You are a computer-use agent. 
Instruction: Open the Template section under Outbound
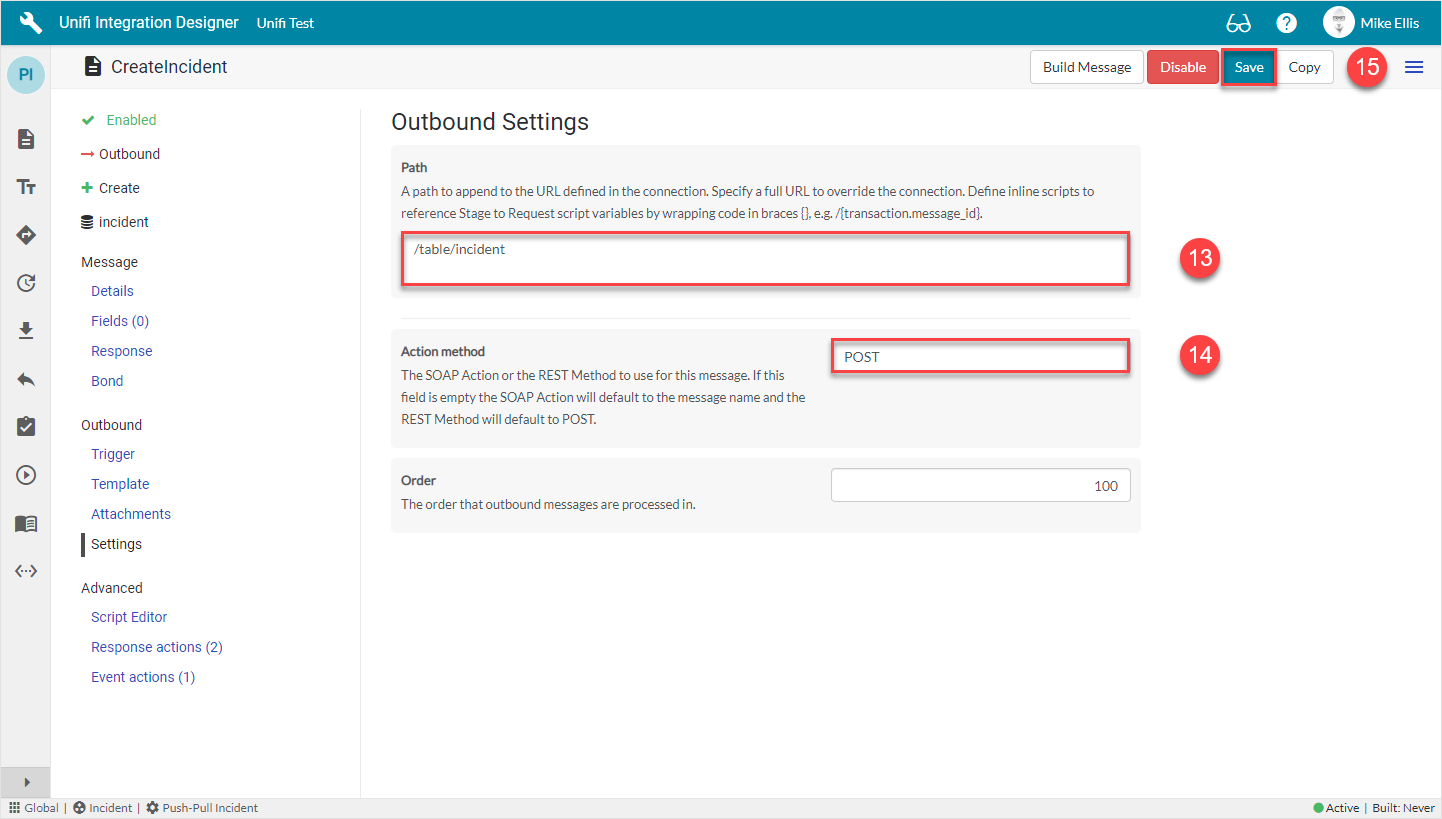pyautogui.click(x=120, y=484)
